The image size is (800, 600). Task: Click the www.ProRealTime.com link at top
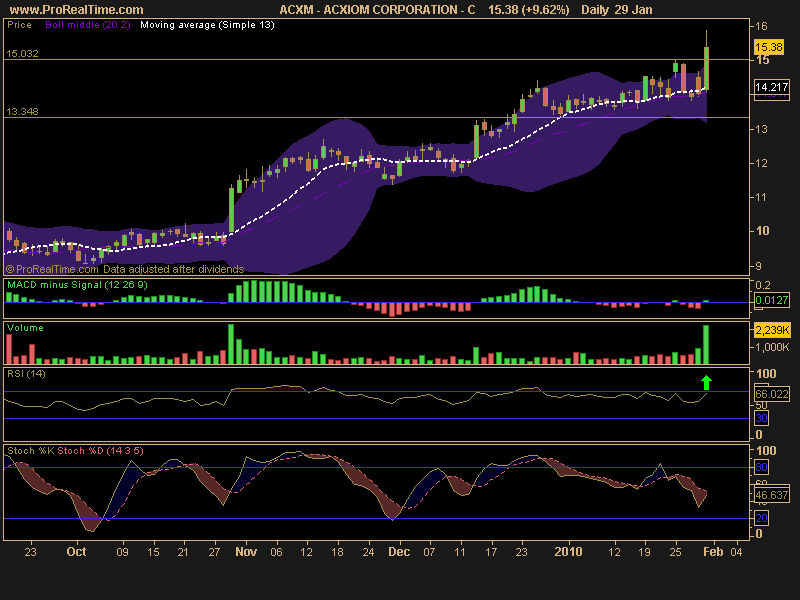[77, 10]
